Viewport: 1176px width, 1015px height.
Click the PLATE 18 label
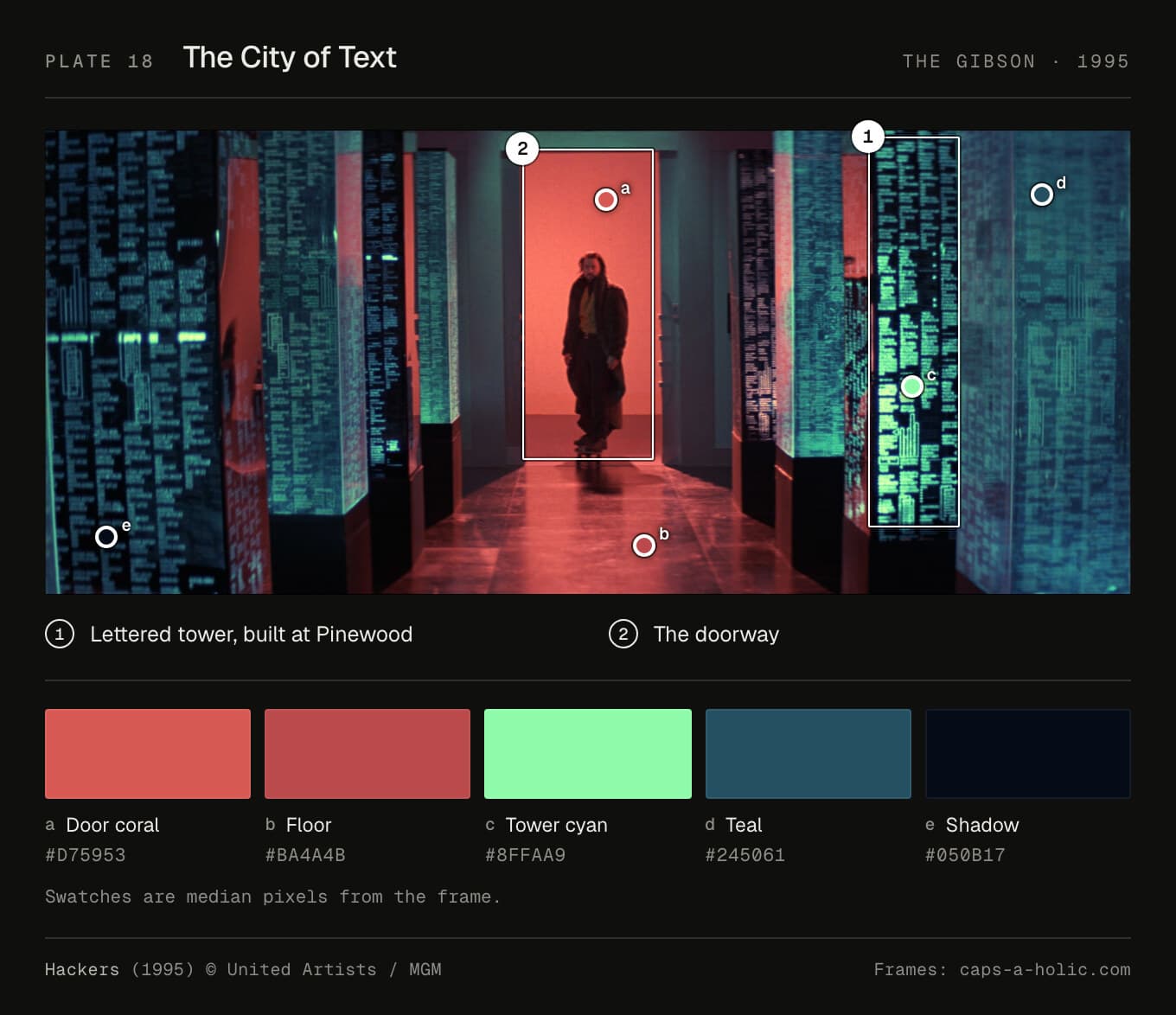click(x=99, y=61)
